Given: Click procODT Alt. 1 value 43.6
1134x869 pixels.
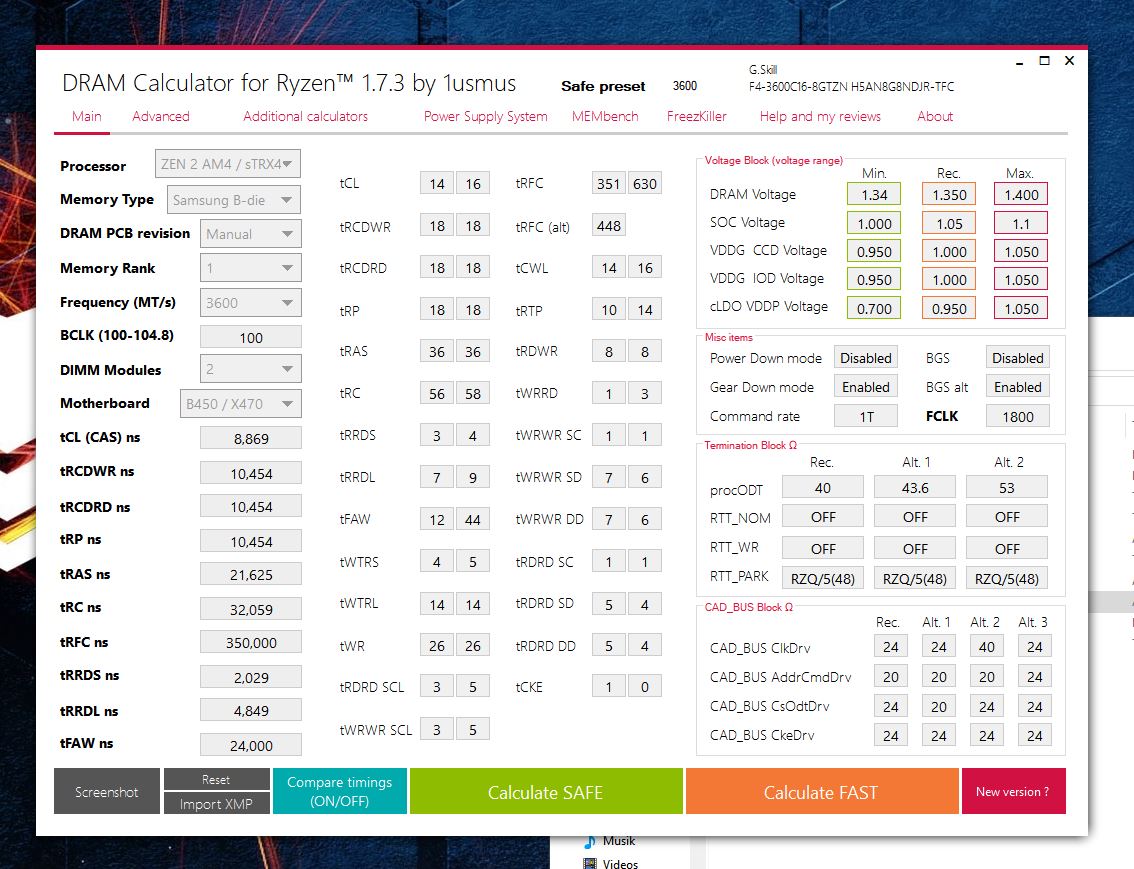Looking at the screenshot, I should 915,487.
